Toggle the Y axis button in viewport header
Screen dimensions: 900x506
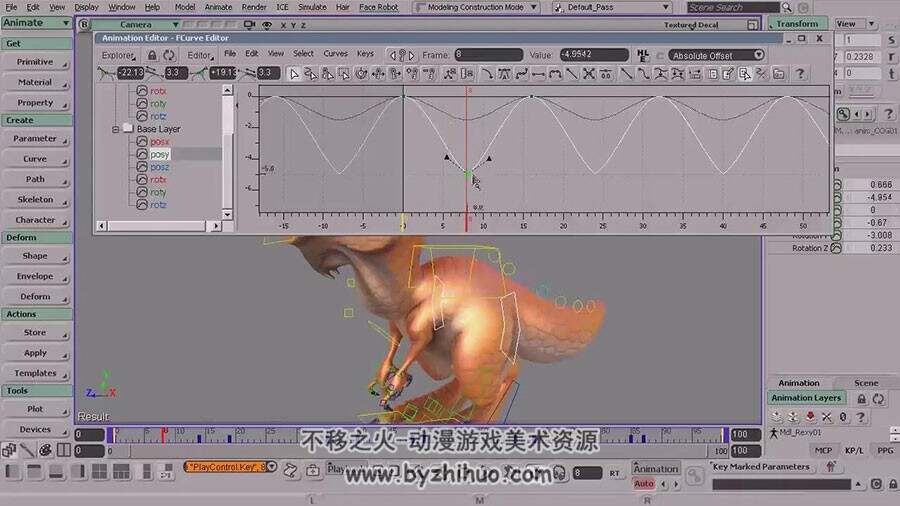(293, 25)
